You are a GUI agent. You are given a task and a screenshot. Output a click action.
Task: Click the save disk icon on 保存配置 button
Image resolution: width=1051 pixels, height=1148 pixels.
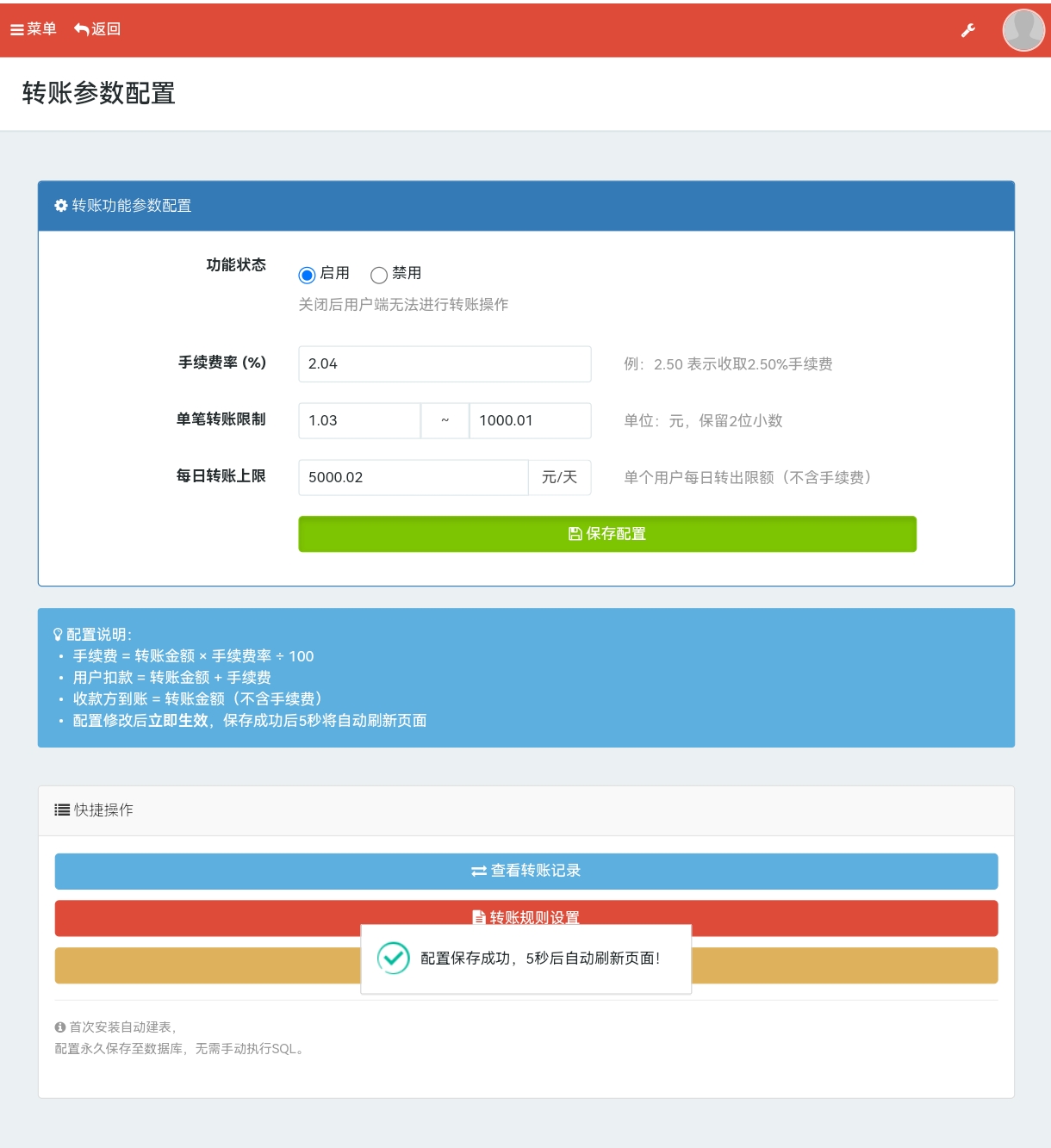(x=574, y=533)
